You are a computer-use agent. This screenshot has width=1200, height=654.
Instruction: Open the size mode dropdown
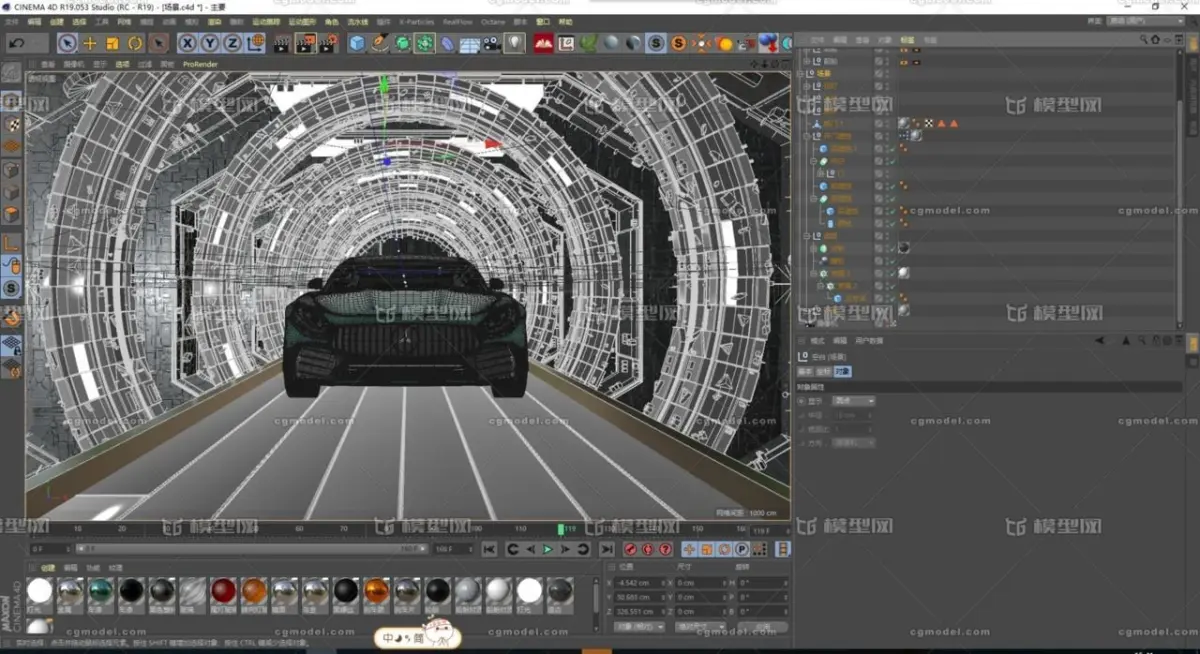click(700, 627)
